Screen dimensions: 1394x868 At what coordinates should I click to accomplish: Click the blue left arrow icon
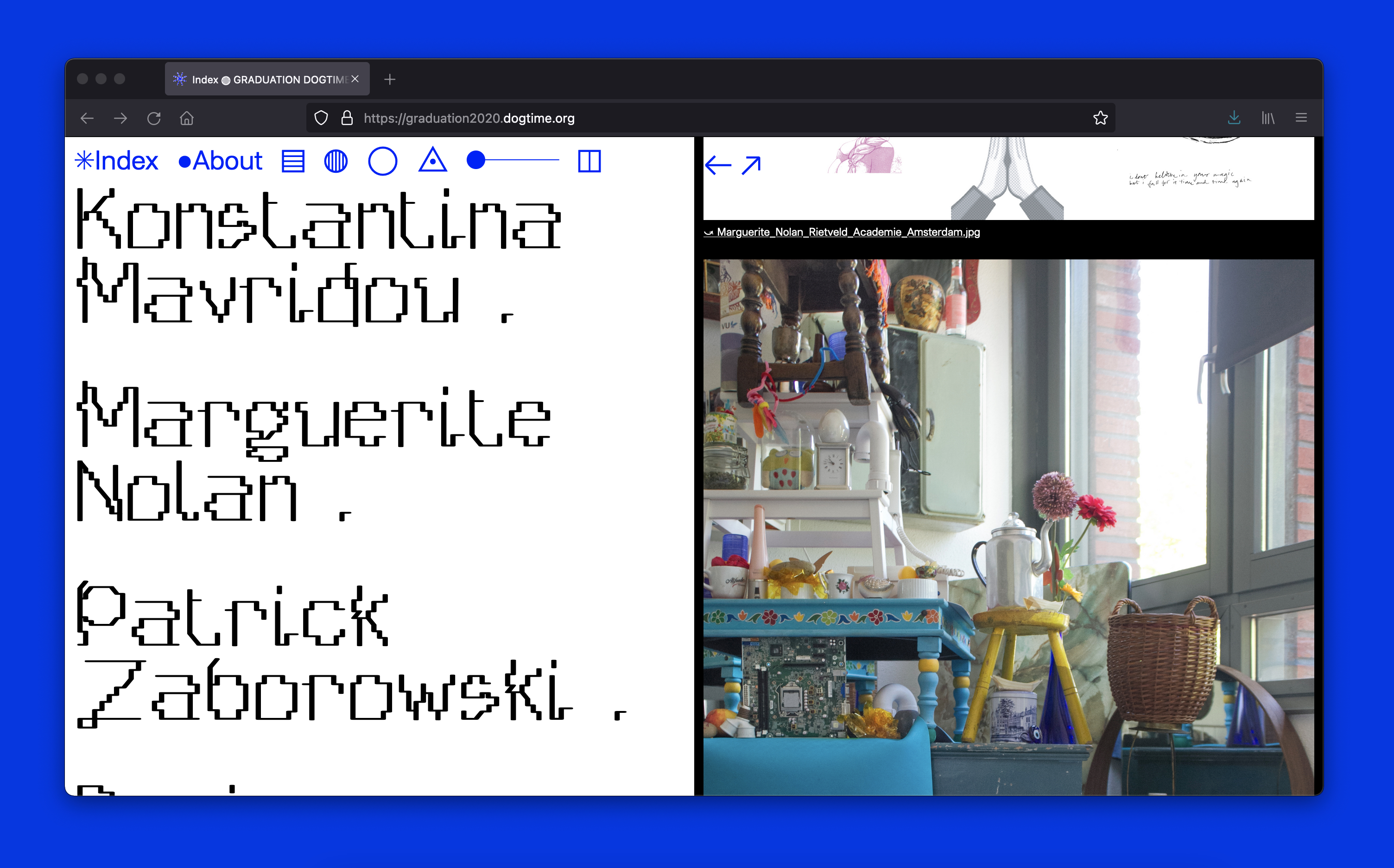click(x=718, y=165)
